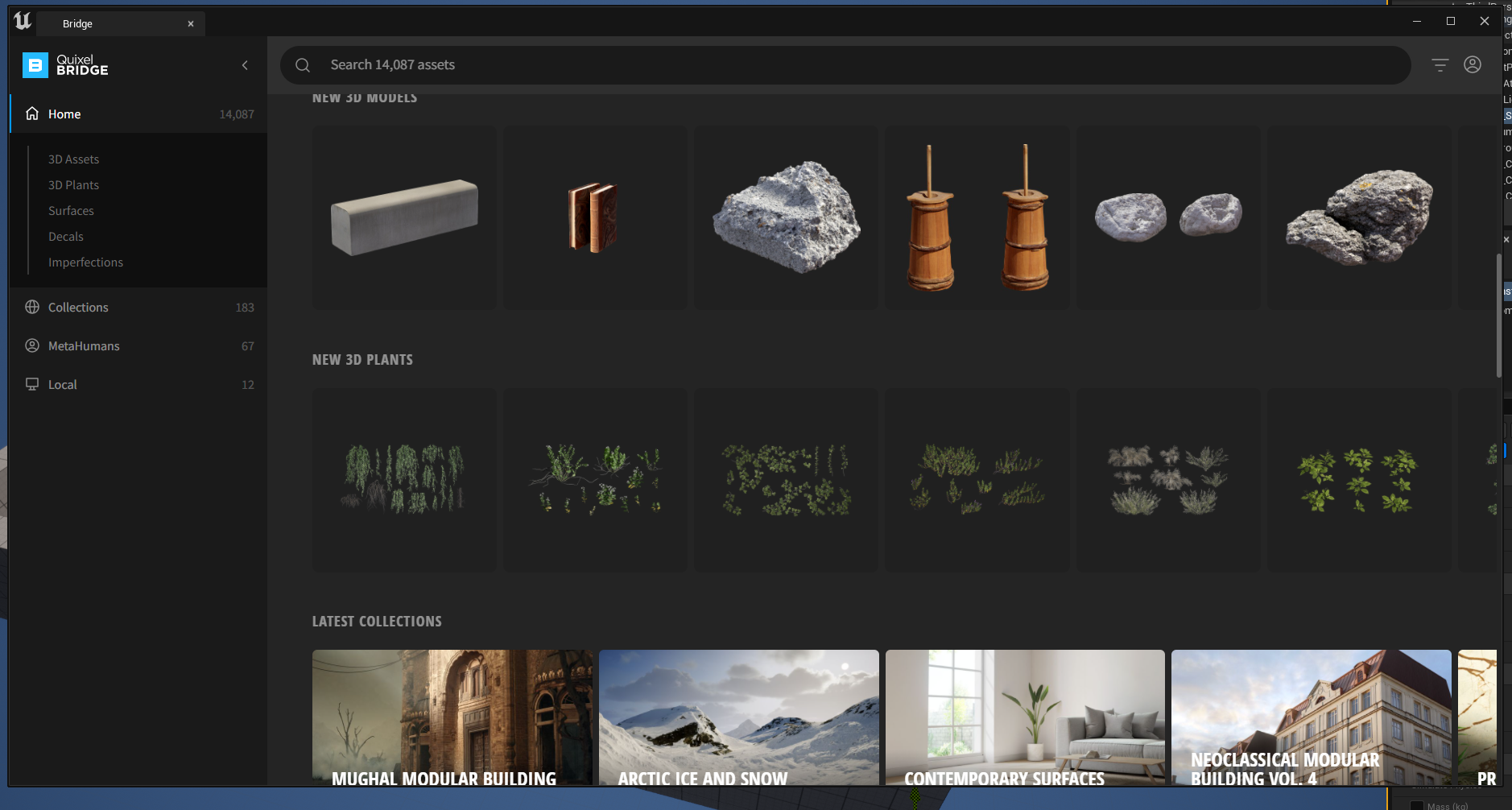Open MetaHumans in the sidebar
The width and height of the screenshot is (1512, 810).
[x=138, y=345]
